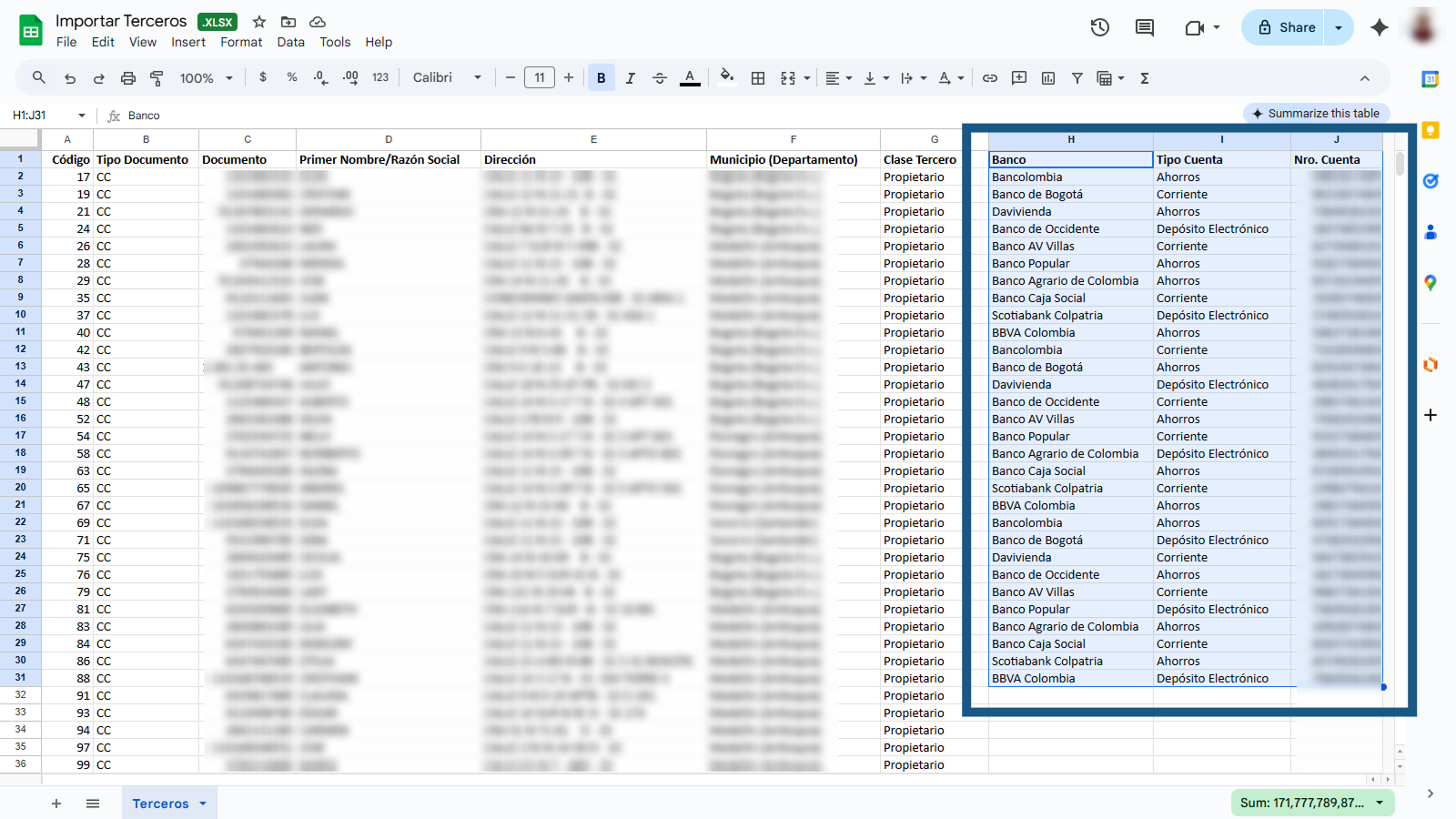Undo the last action

pyautogui.click(x=70, y=78)
